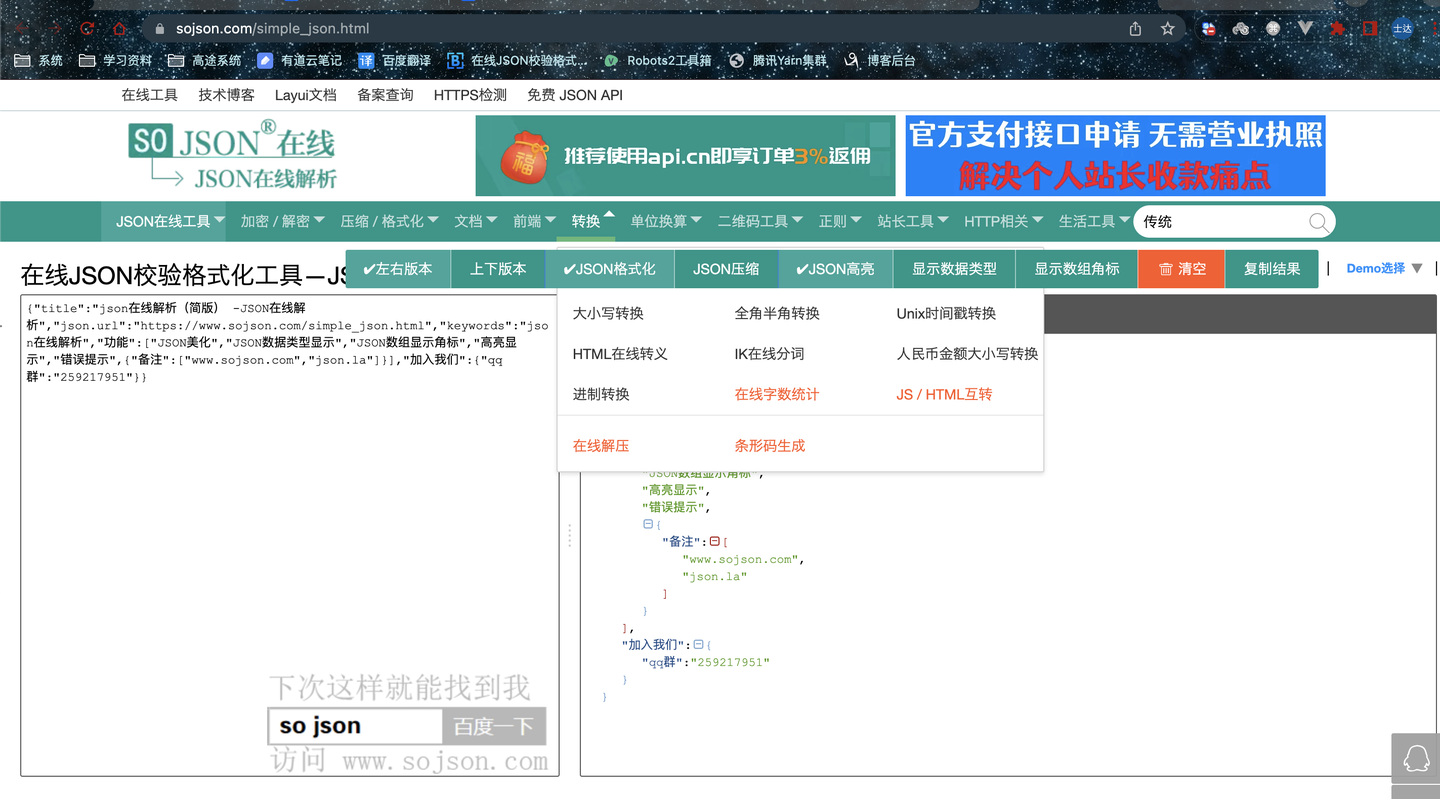The height and width of the screenshot is (799, 1440).
Task: Click inside the JSON input textarea
Action: tap(290, 535)
